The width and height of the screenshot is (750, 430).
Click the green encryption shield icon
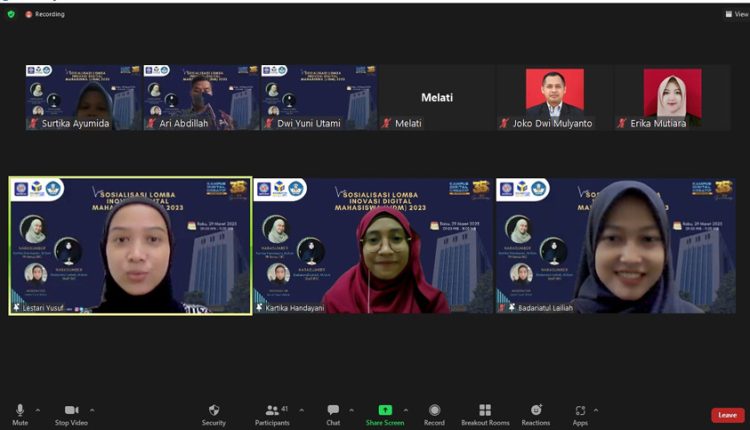11,14
